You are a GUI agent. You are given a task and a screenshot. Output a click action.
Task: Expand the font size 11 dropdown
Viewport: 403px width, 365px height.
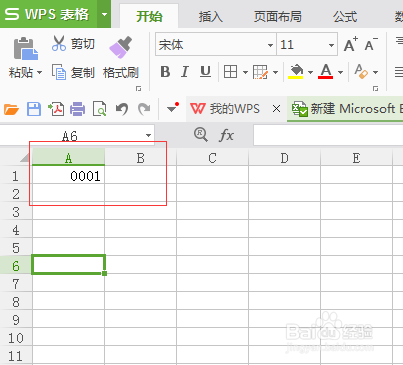(x=331, y=45)
